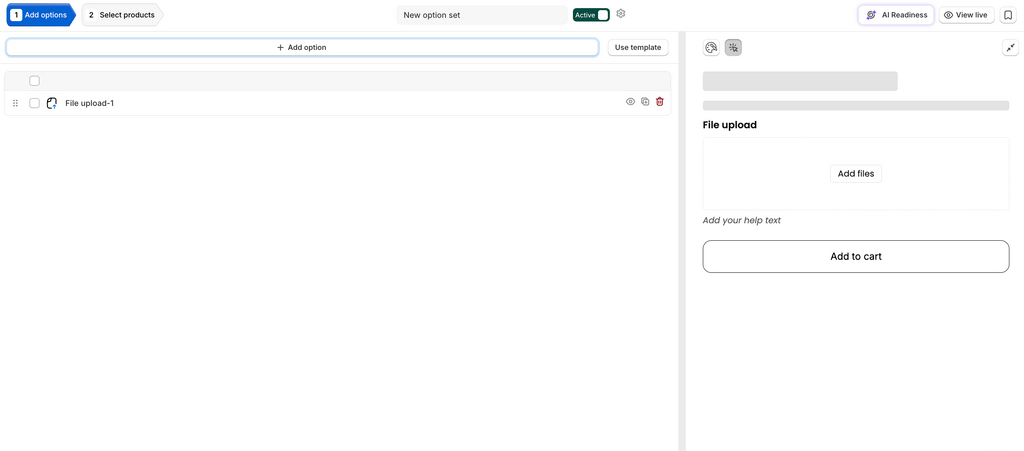The width and height of the screenshot is (1024, 451).
Task: Click the bookmark icon in top bar
Action: pyautogui.click(x=1008, y=15)
